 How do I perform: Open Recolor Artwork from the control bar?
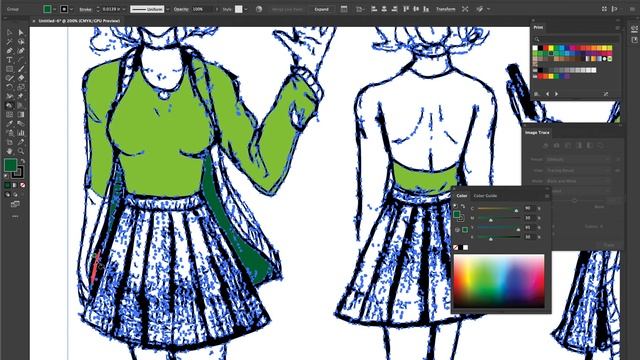pos(259,9)
